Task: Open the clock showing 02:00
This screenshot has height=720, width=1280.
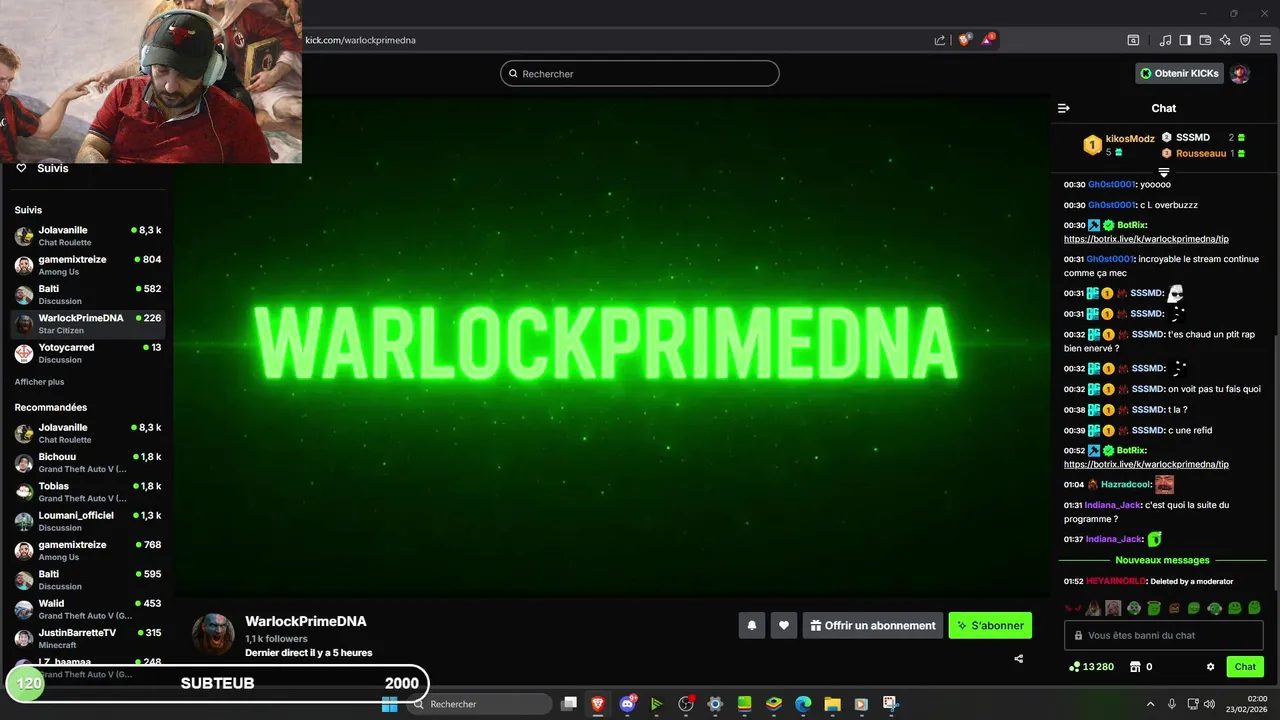Action: pos(1247,704)
